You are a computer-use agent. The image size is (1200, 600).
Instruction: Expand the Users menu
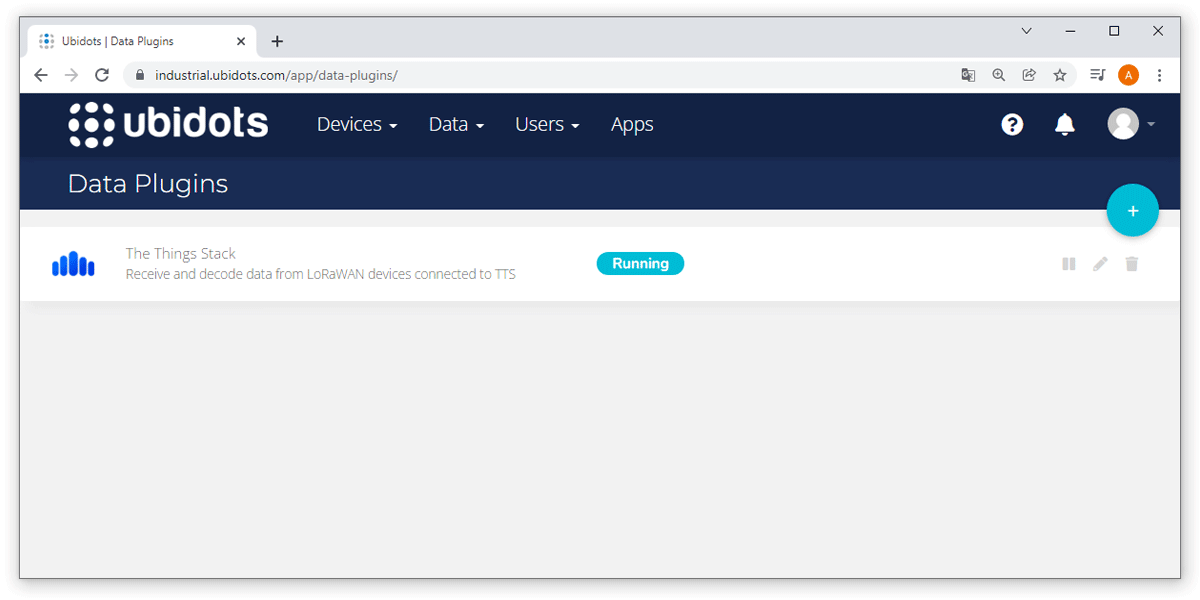tap(547, 125)
